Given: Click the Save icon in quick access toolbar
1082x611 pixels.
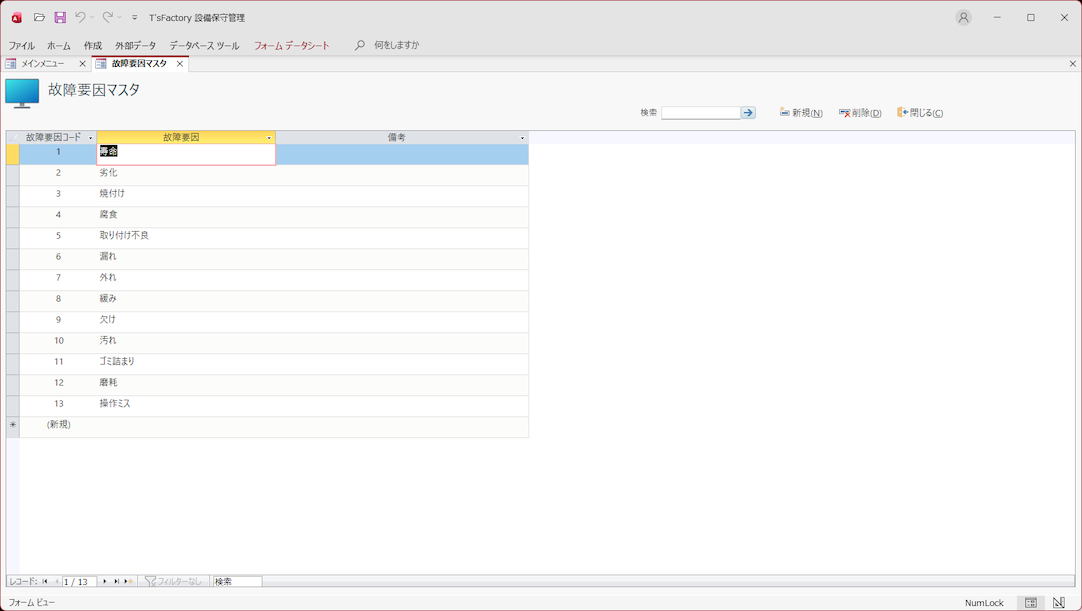Looking at the screenshot, I should click(x=60, y=18).
